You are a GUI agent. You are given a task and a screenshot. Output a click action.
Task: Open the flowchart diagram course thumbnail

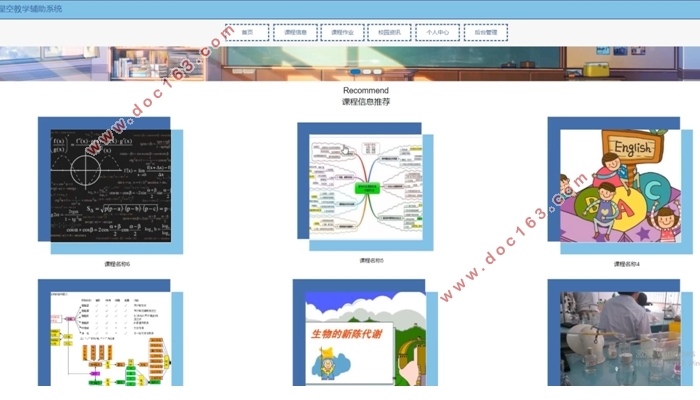(x=111, y=339)
